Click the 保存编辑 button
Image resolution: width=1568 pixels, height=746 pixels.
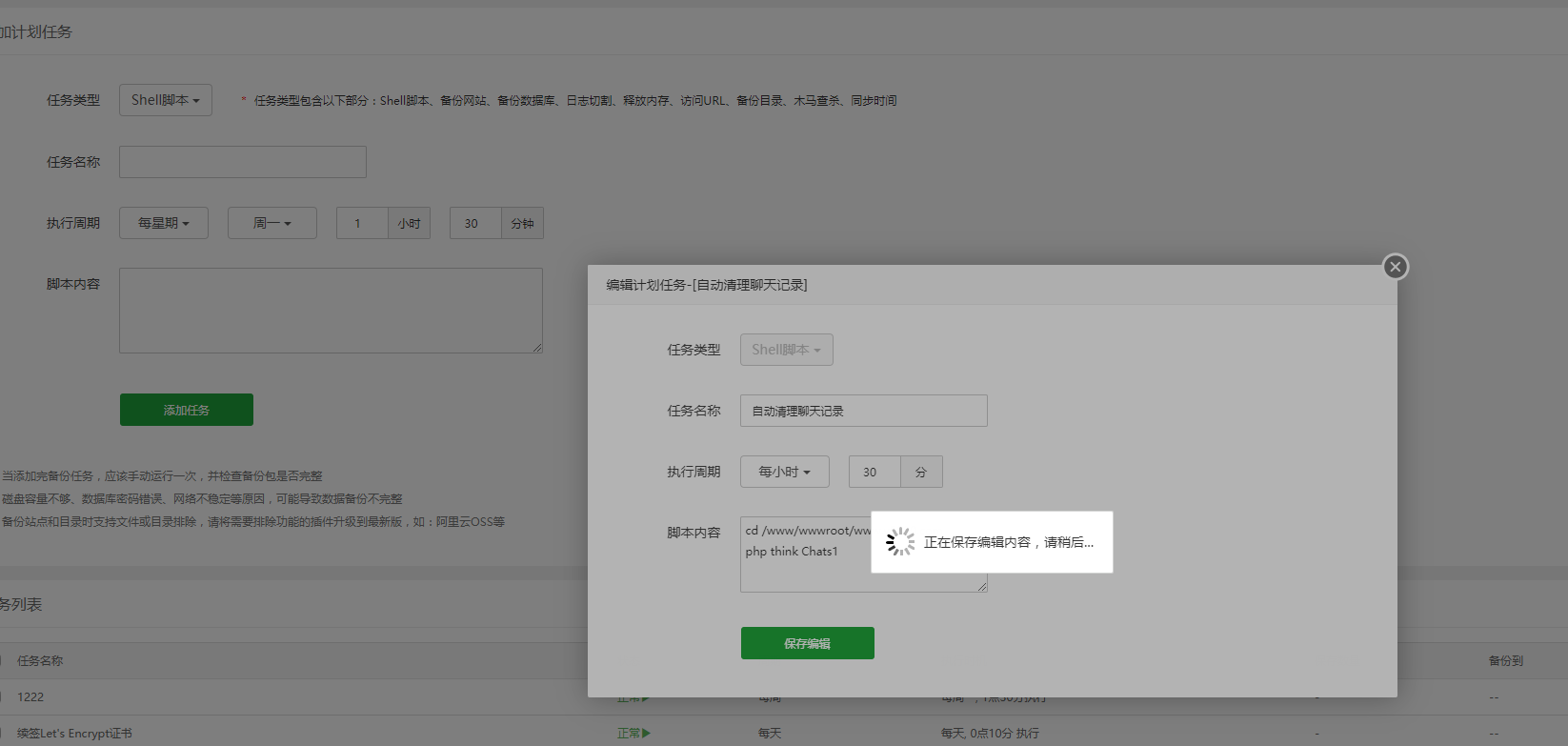coord(808,643)
